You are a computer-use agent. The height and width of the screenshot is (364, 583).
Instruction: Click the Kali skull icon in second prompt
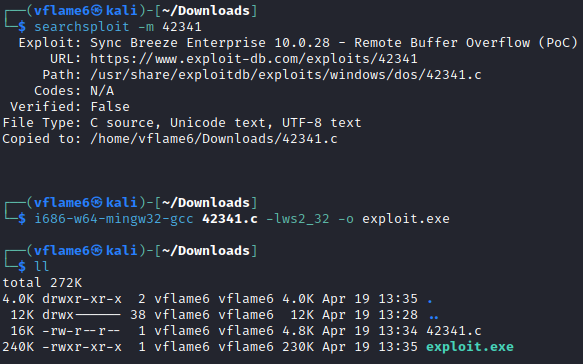pos(97,203)
